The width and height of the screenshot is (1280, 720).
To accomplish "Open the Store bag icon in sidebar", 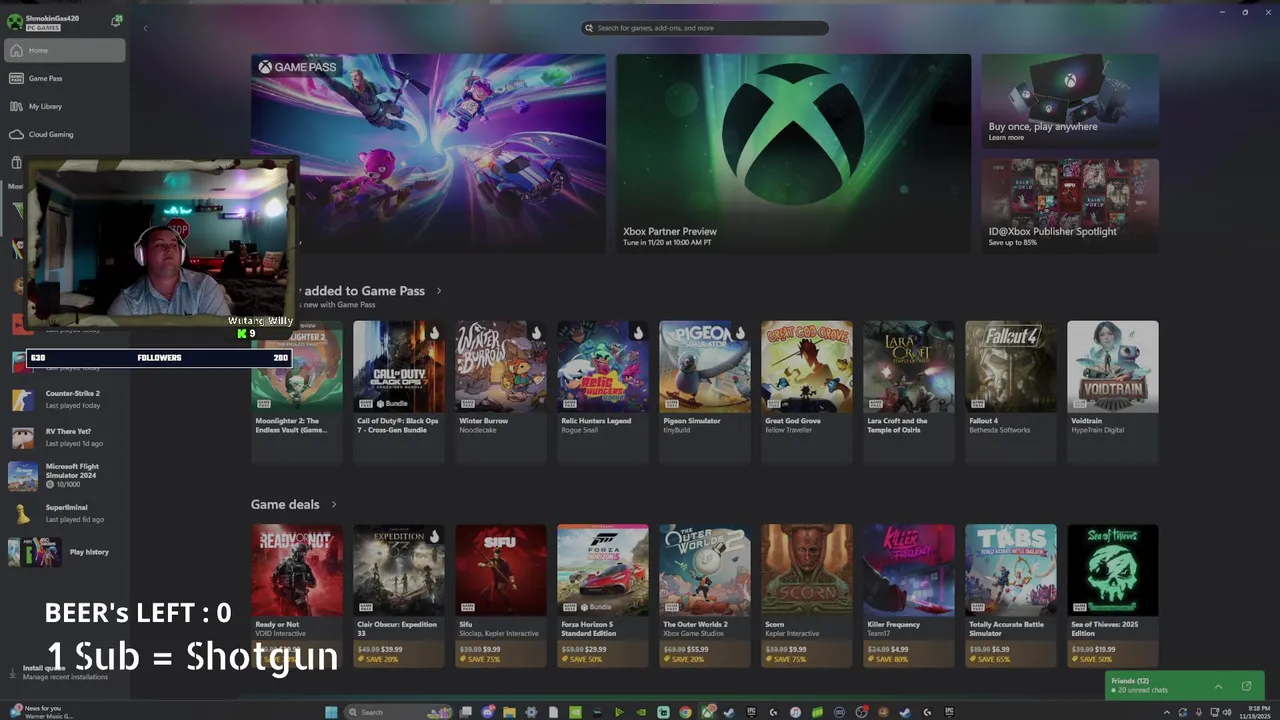I will 16,162.
